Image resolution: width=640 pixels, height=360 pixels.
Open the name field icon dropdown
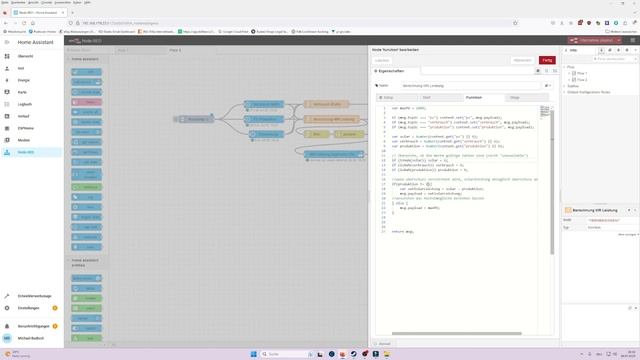pyautogui.click(x=548, y=86)
